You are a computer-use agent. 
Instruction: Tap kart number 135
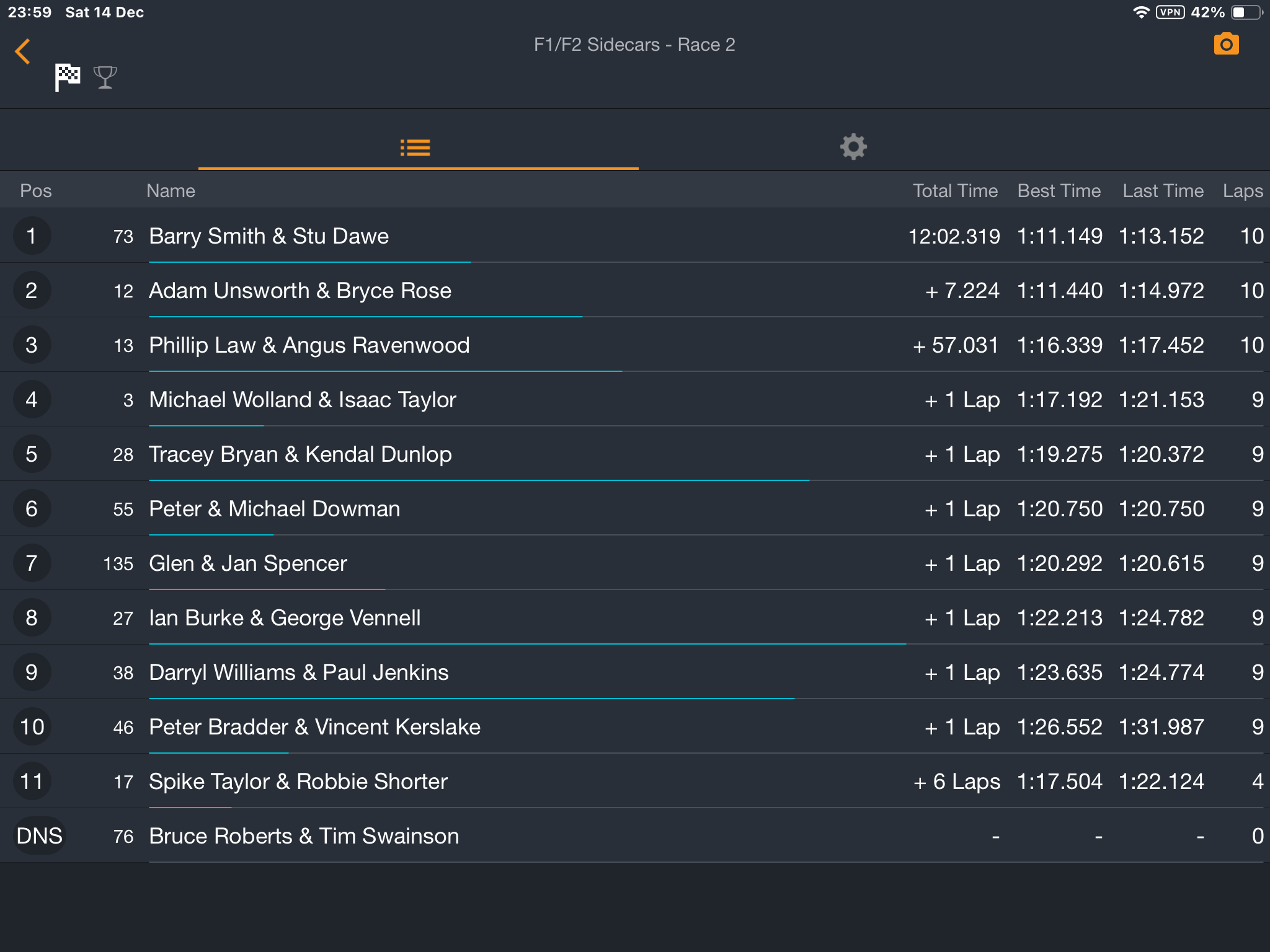point(118,564)
